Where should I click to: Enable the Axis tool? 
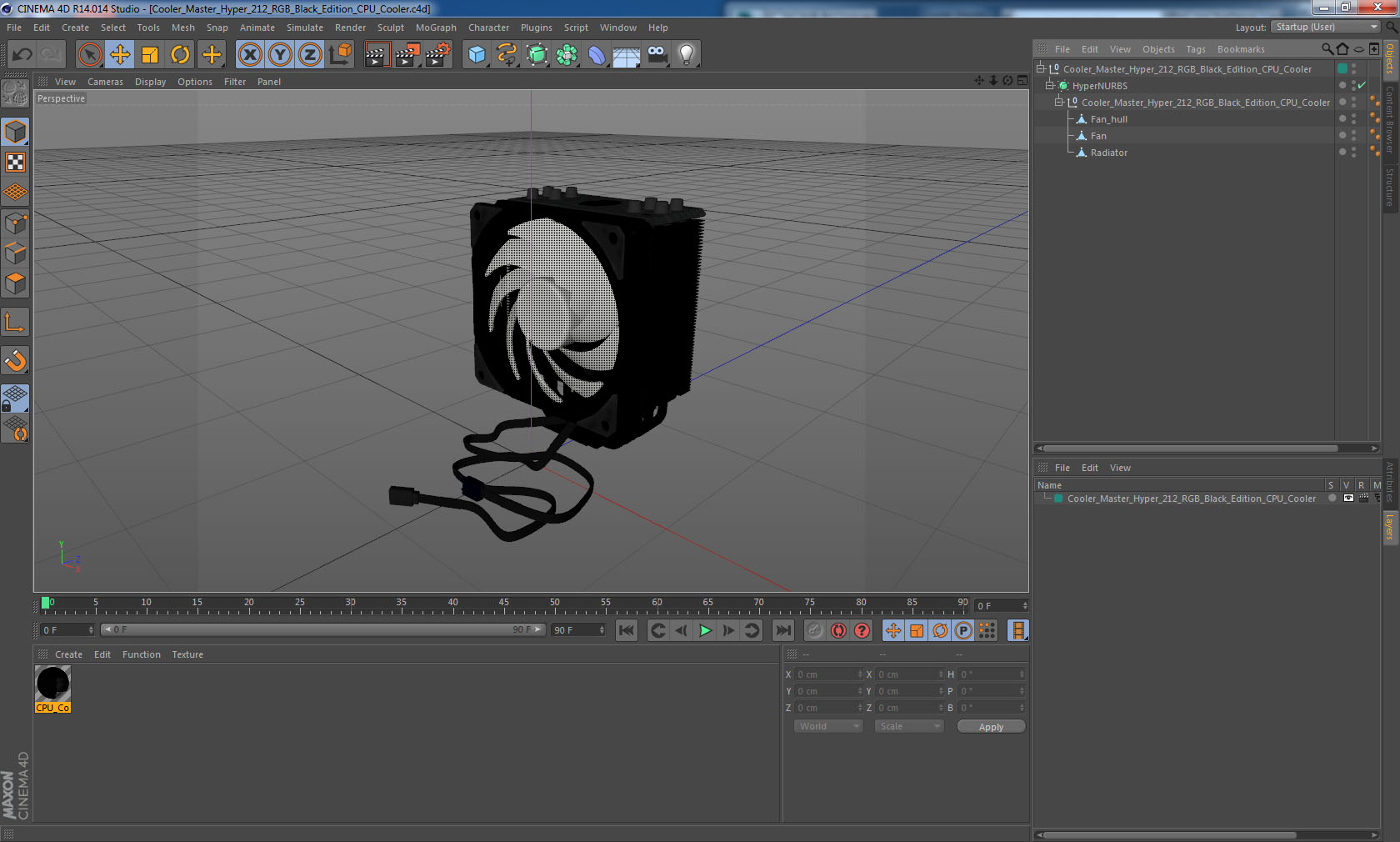click(15, 322)
